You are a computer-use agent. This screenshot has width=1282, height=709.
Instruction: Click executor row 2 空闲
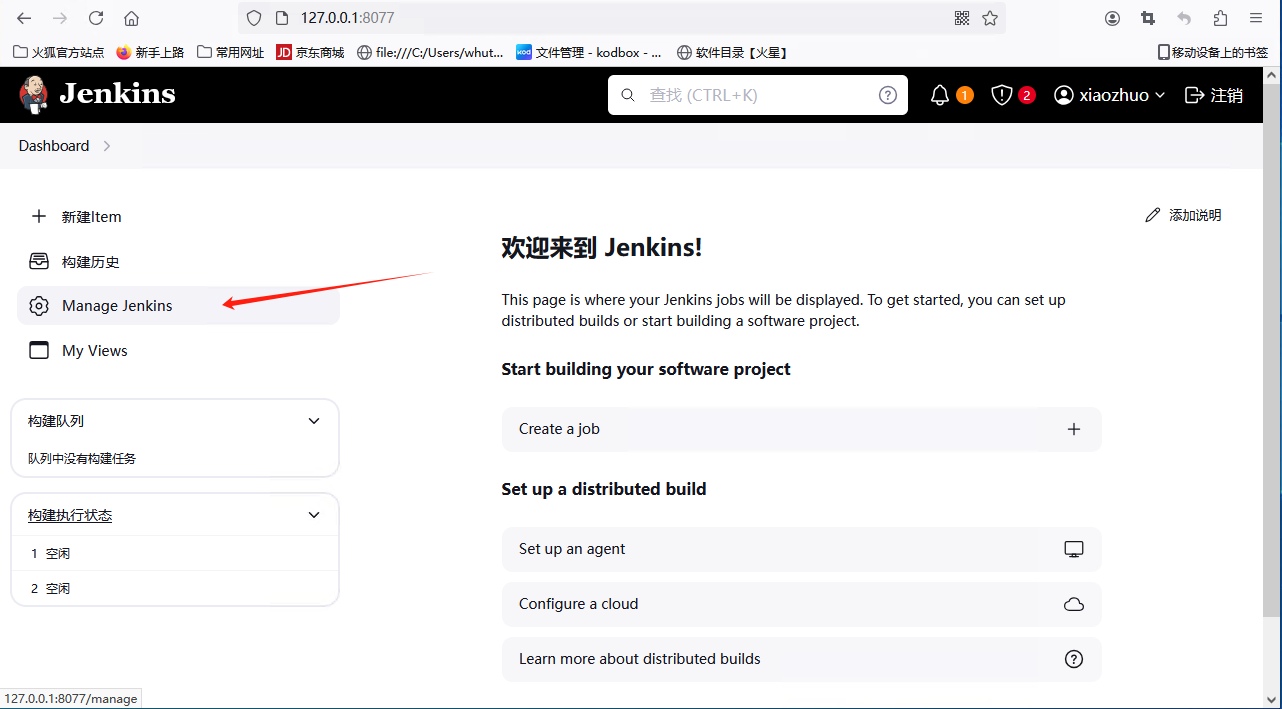coord(175,588)
